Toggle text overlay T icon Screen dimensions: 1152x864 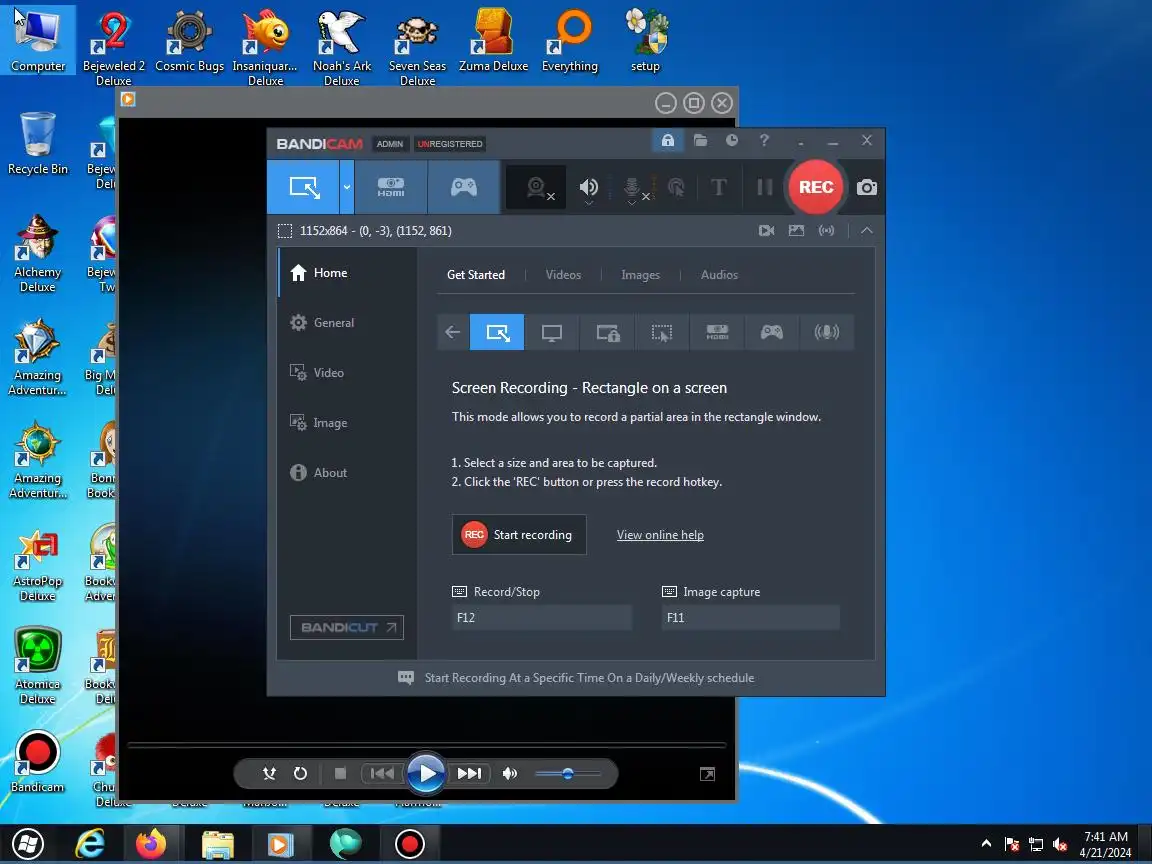coord(719,188)
